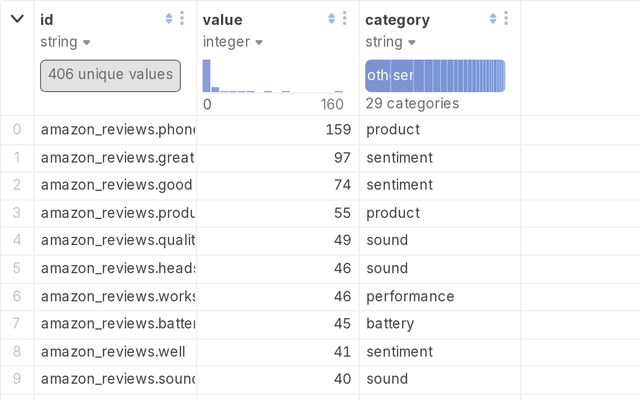This screenshot has height=400, width=640.
Task: Sort the id column
Action: click(x=168, y=18)
